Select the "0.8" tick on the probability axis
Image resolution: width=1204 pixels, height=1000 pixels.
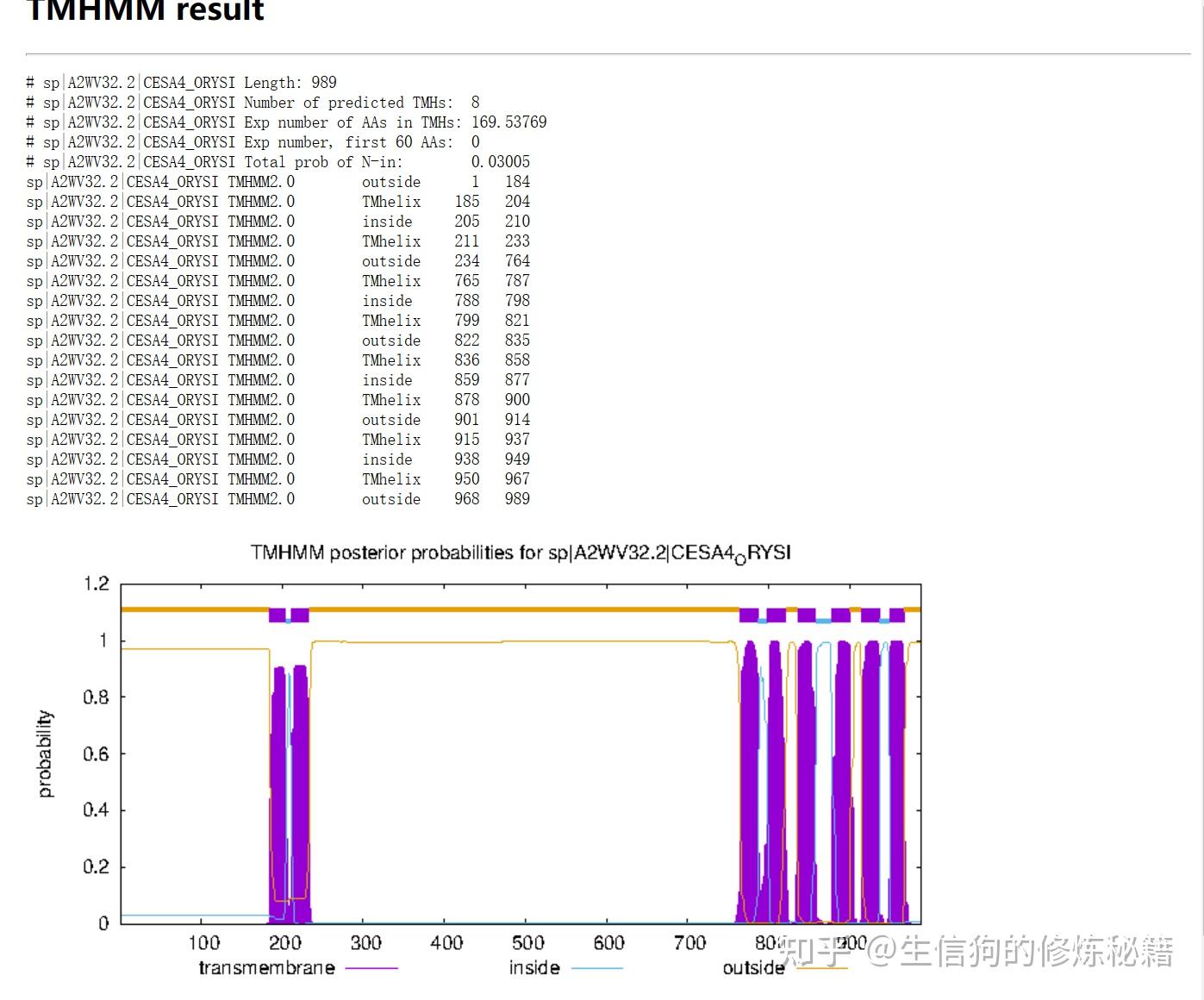tap(97, 697)
